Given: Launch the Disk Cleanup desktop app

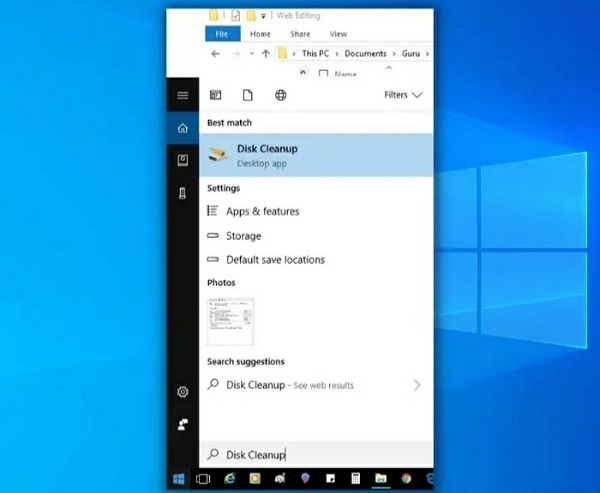Looking at the screenshot, I should [316, 155].
